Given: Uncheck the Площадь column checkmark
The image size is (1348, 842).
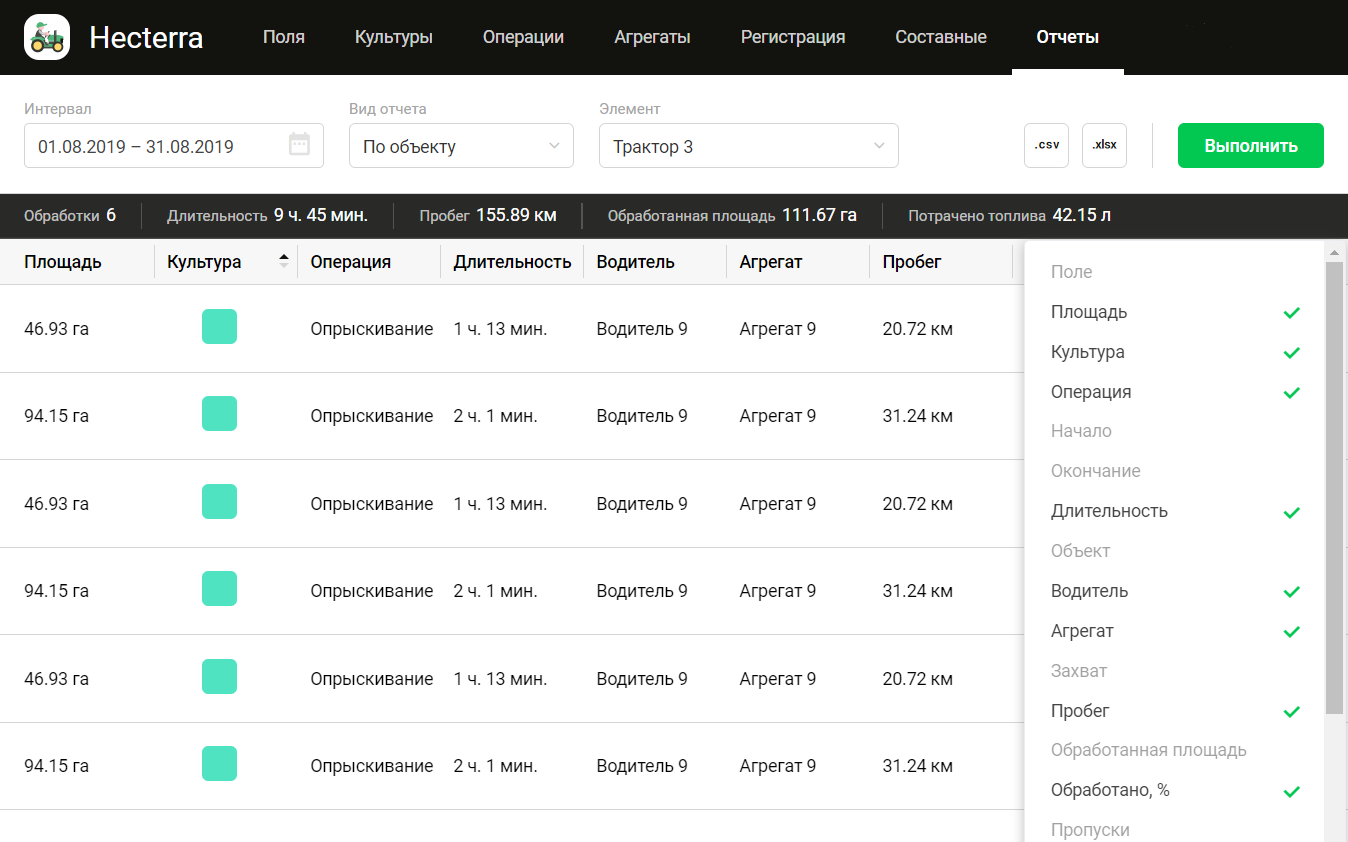Looking at the screenshot, I should click(x=1291, y=313).
